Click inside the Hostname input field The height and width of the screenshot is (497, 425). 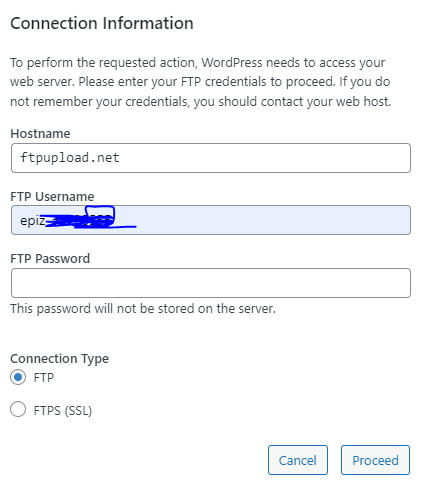(211, 158)
